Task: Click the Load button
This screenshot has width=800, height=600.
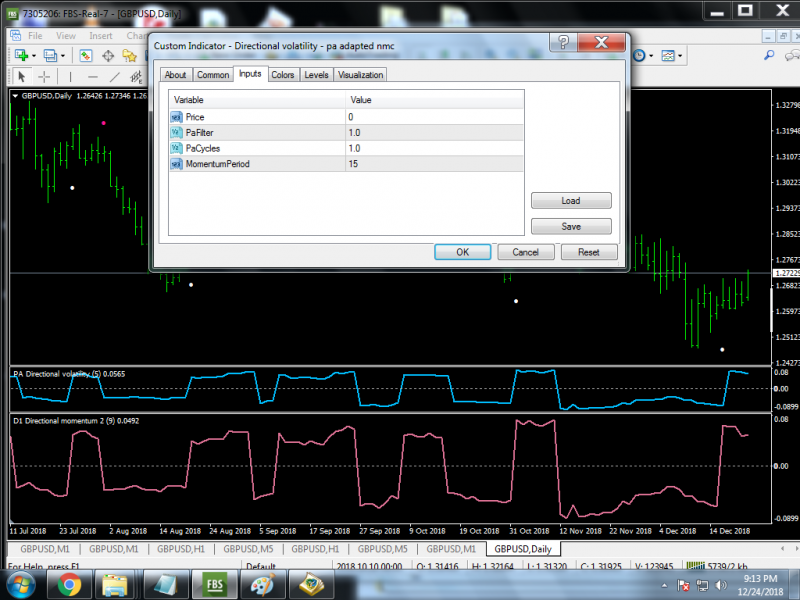Action: 571,201
